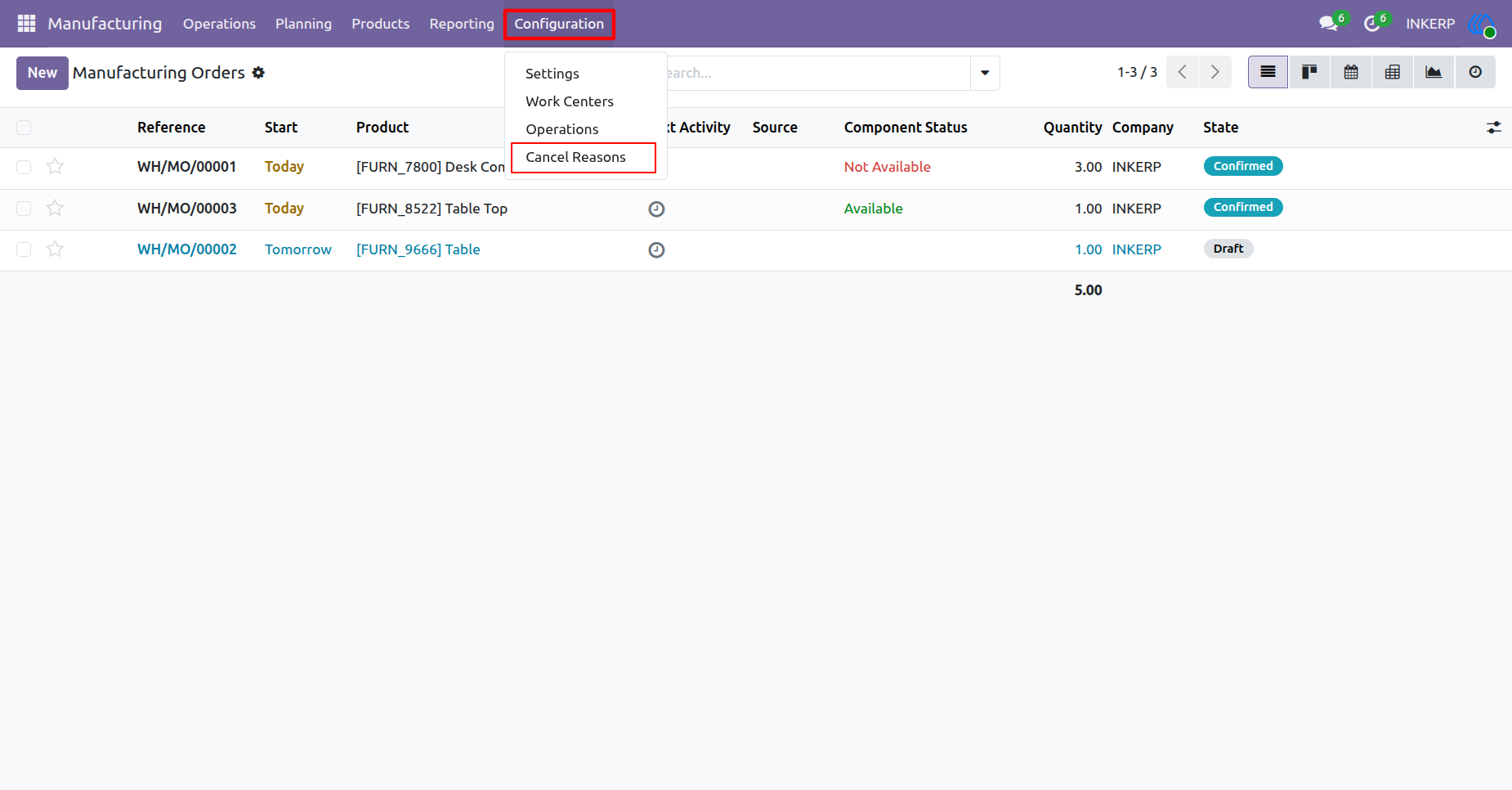Open the apps grid home menu
This screenshot has height=790, width=1512.
26,24
